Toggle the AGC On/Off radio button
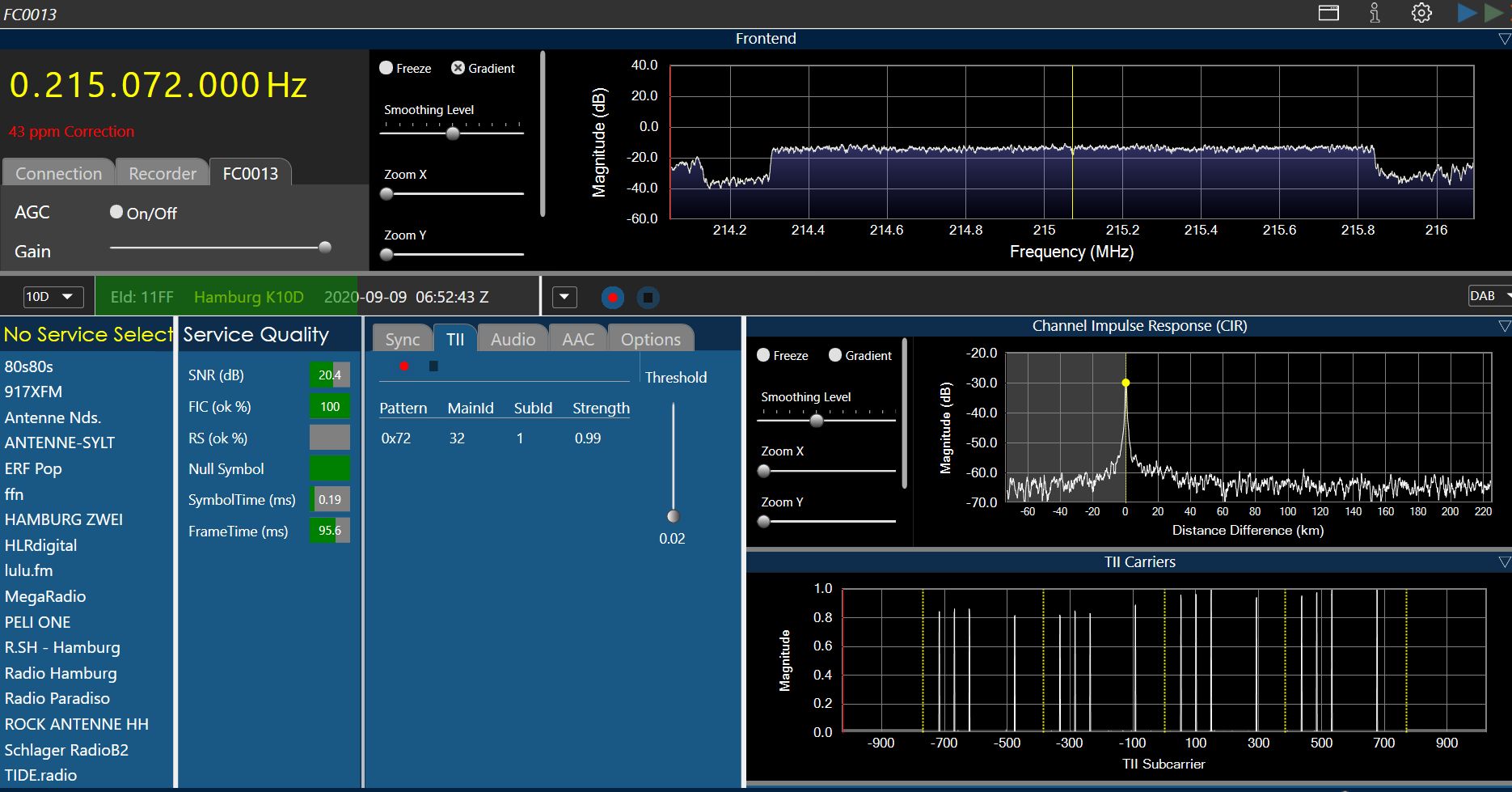The width and height of the screenshot is (1512, 792). pos(116,212)
